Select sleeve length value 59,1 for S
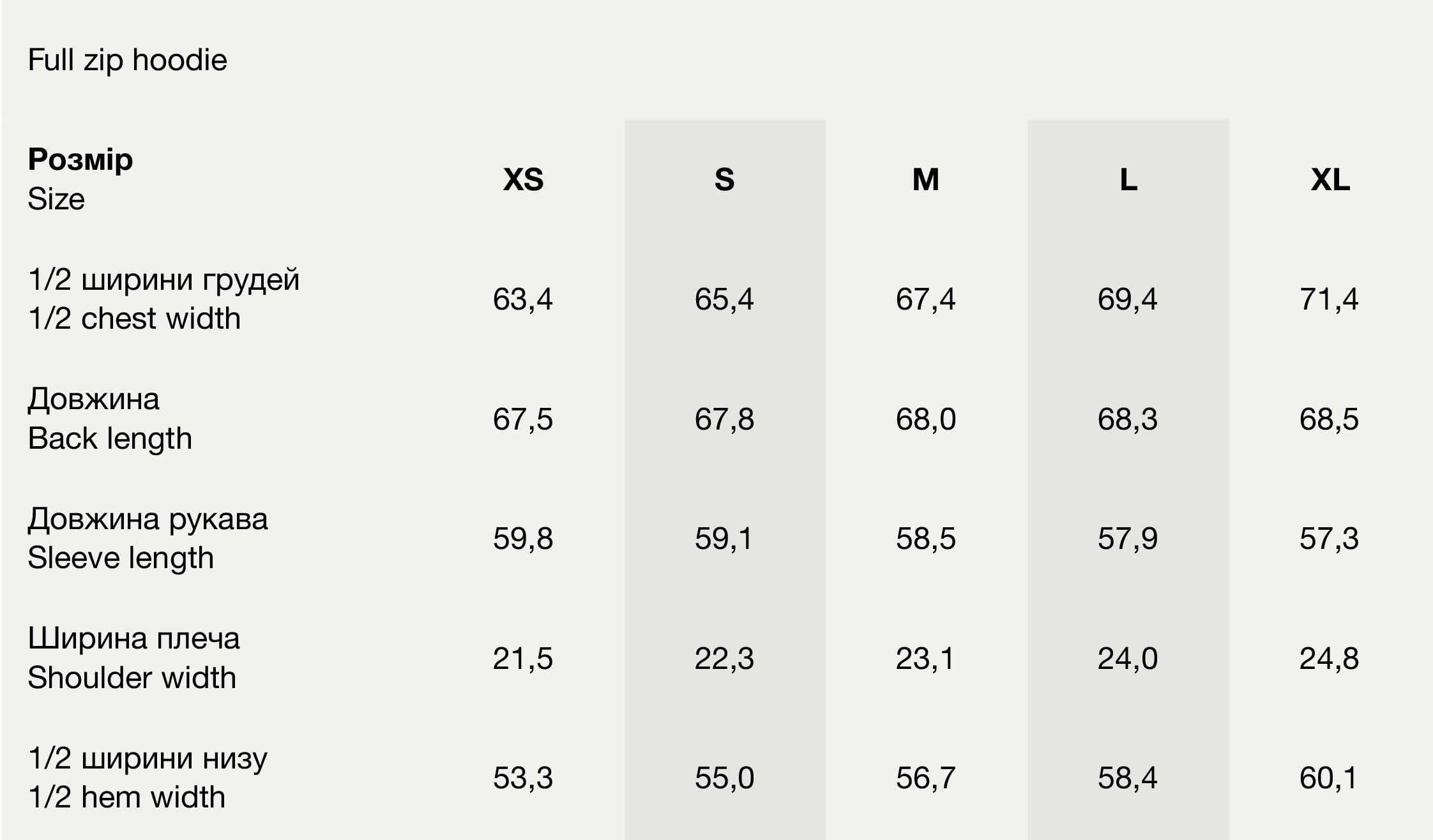The image size is (1433, 840). tap(724, 539)
